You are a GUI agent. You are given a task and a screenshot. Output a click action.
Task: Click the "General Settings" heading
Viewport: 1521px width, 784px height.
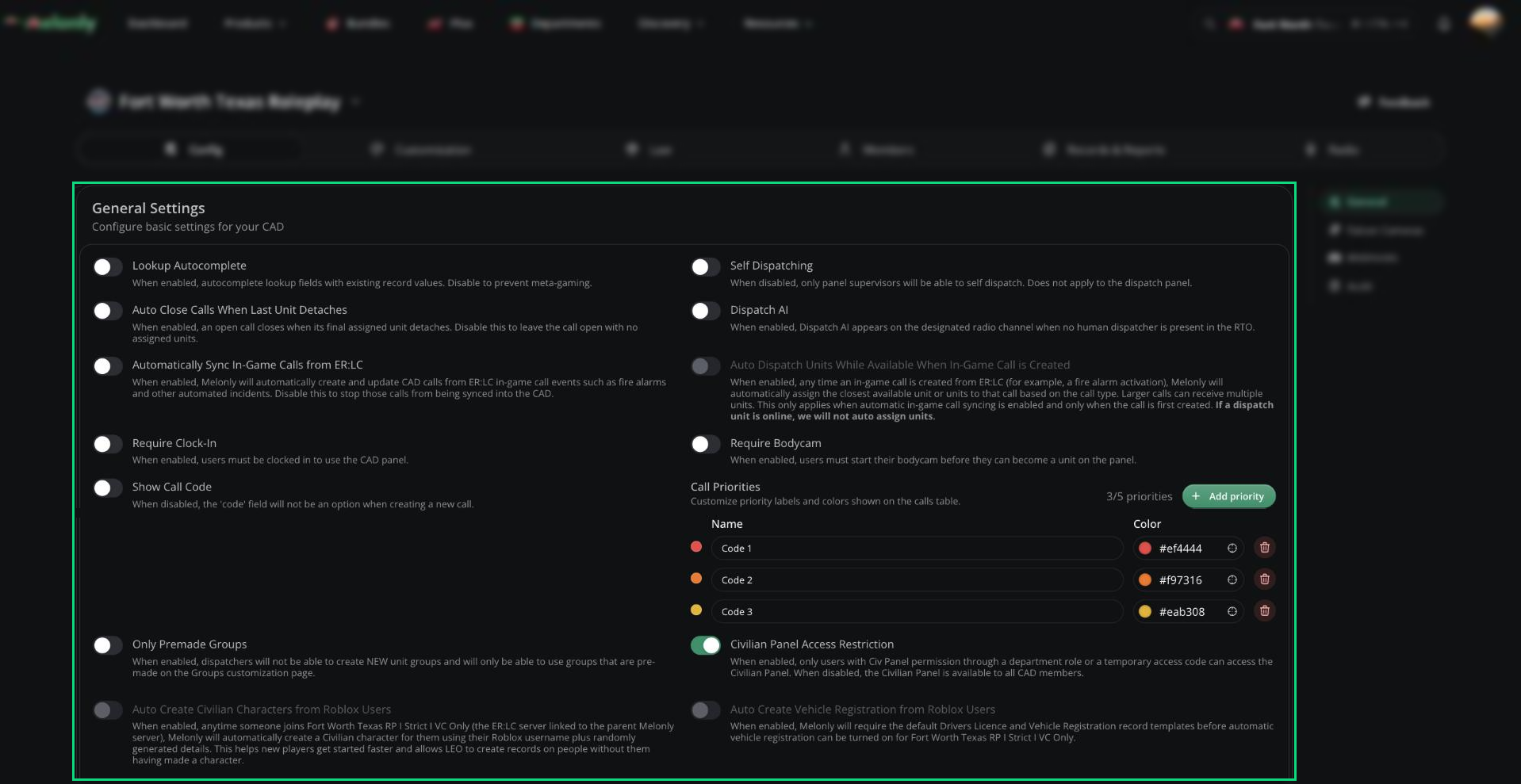click(148, 208)
